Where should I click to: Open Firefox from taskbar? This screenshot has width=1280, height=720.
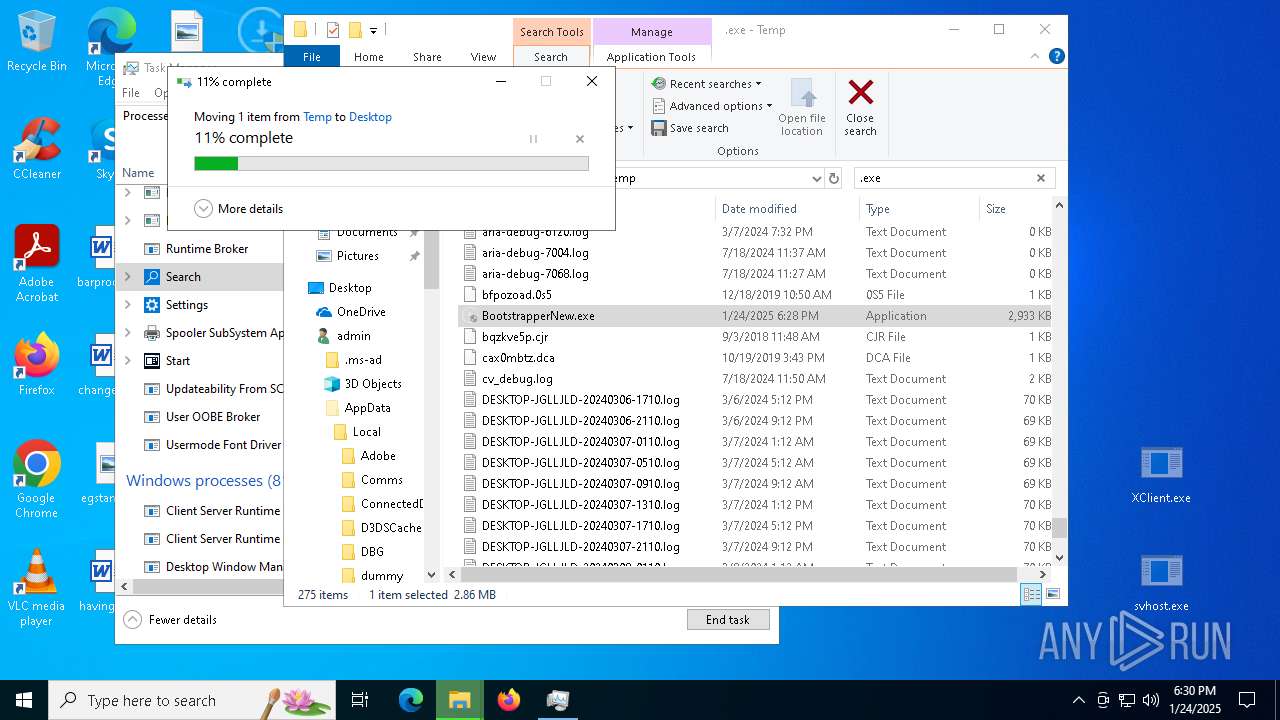(508, 700)
